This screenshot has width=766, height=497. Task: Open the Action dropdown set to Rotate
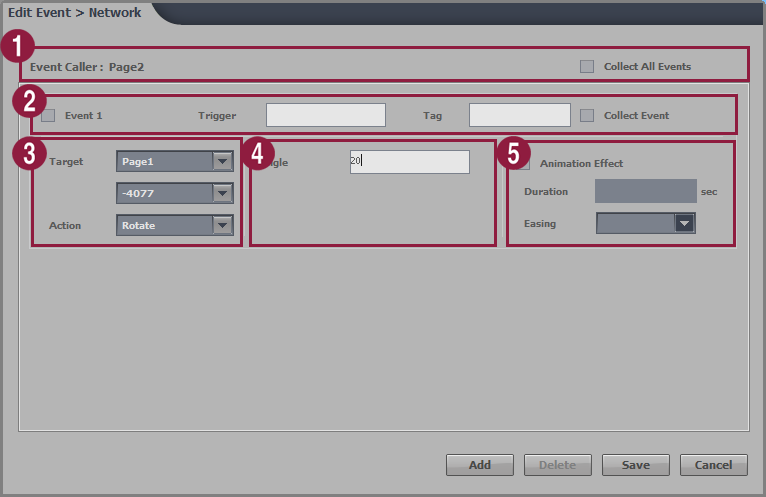click(175, 225)
